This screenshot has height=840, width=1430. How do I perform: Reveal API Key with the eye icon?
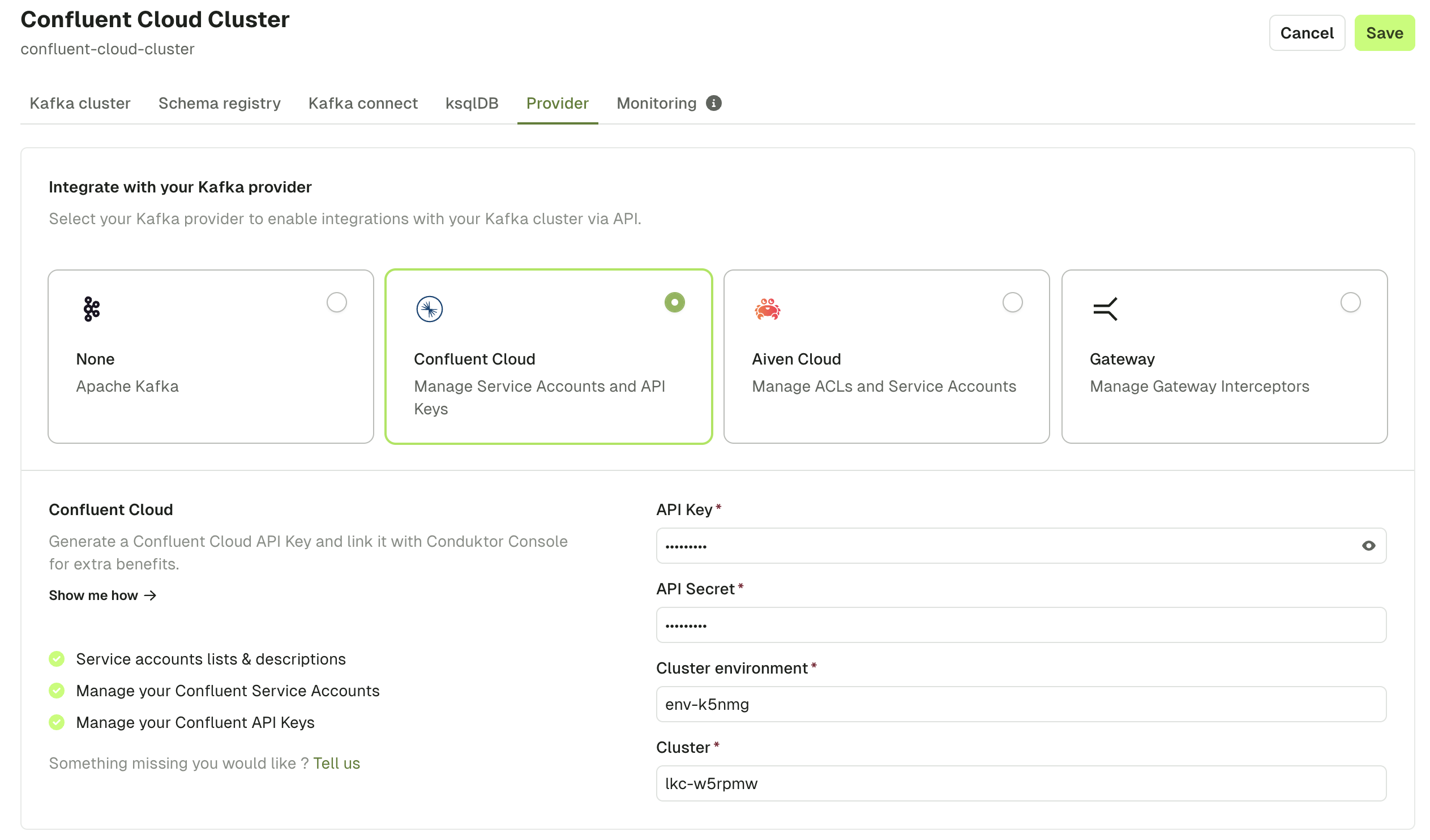pyautogui.click(x=1368, y=546)
